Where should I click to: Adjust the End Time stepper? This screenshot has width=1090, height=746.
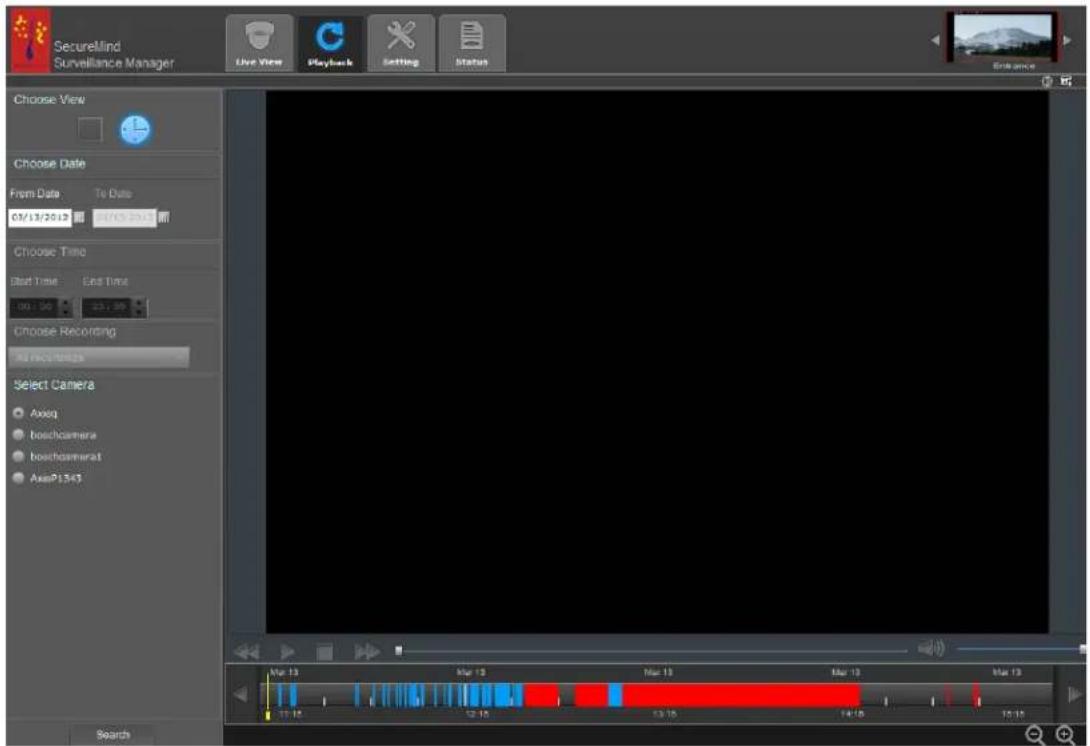tap(140, 307)
